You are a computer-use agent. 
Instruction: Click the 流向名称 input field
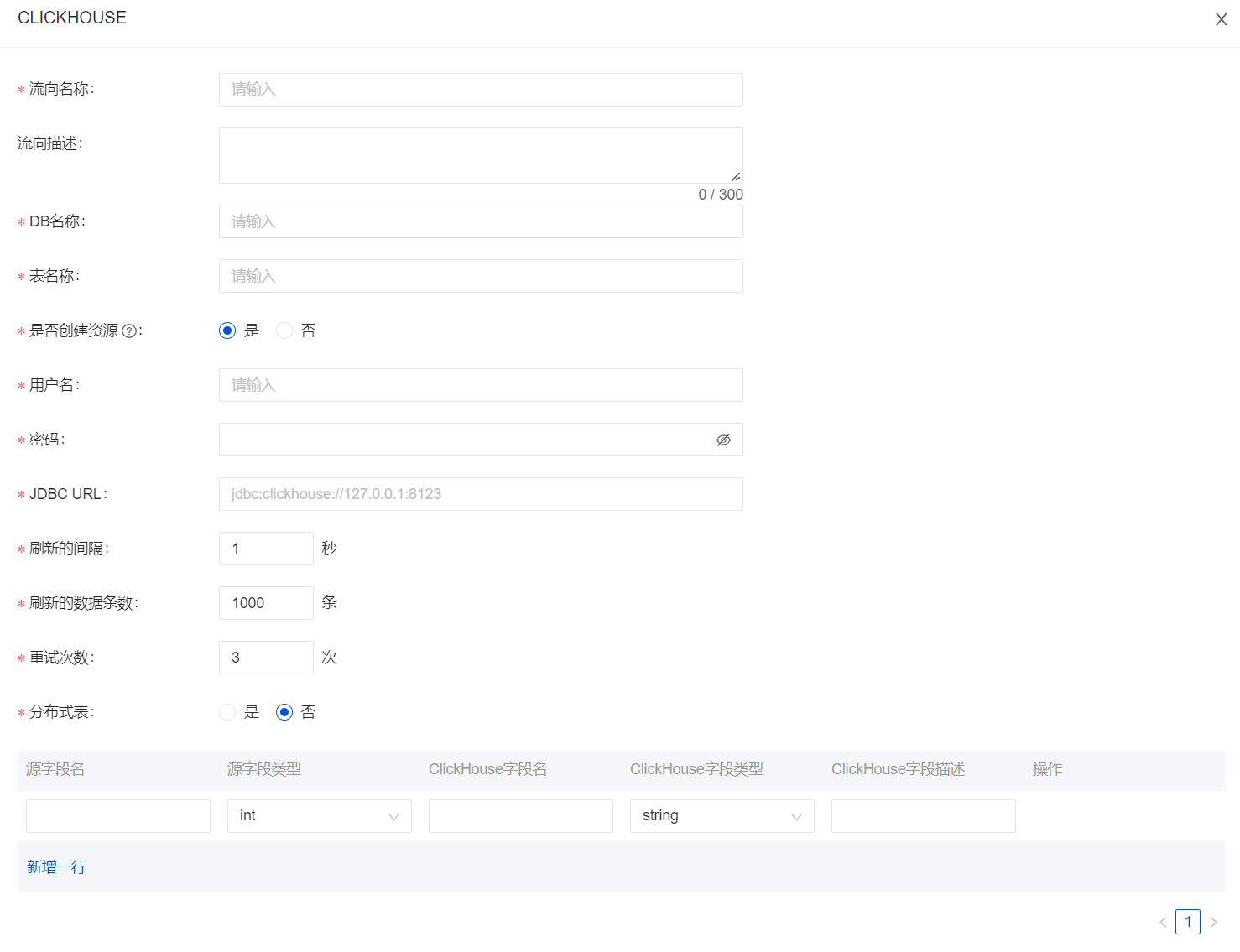click(481, 90)
